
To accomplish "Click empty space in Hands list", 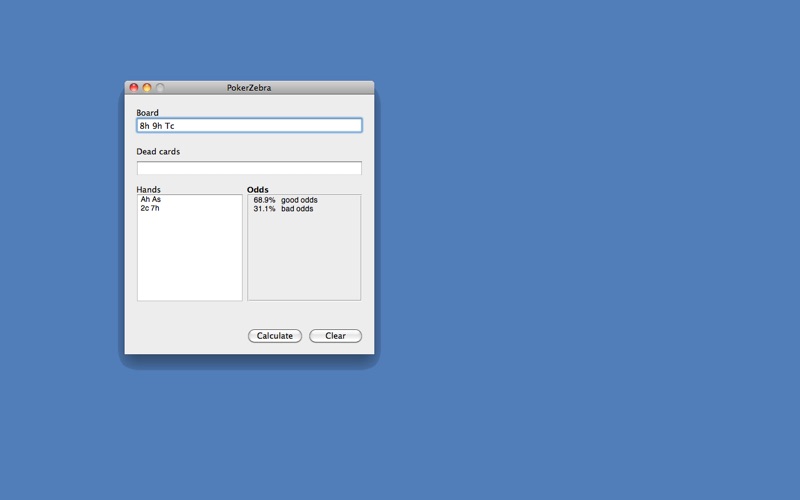I will pos(190,260).
